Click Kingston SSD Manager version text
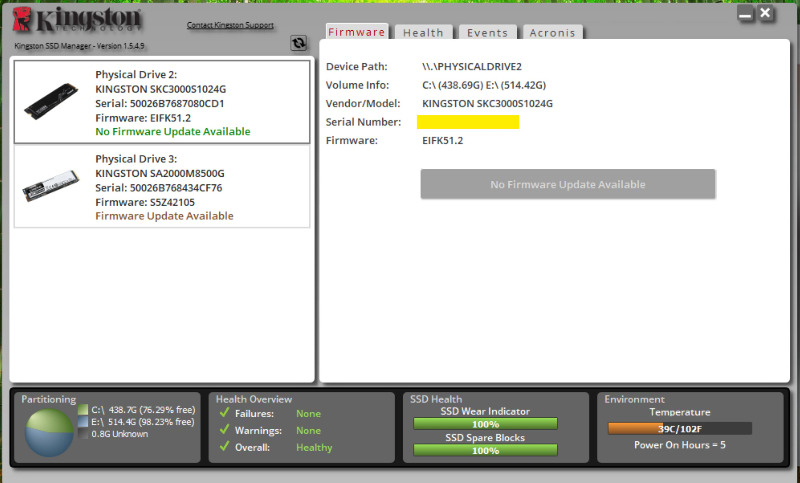Screen dimensions: 800x483 click(x=79, y=46)
